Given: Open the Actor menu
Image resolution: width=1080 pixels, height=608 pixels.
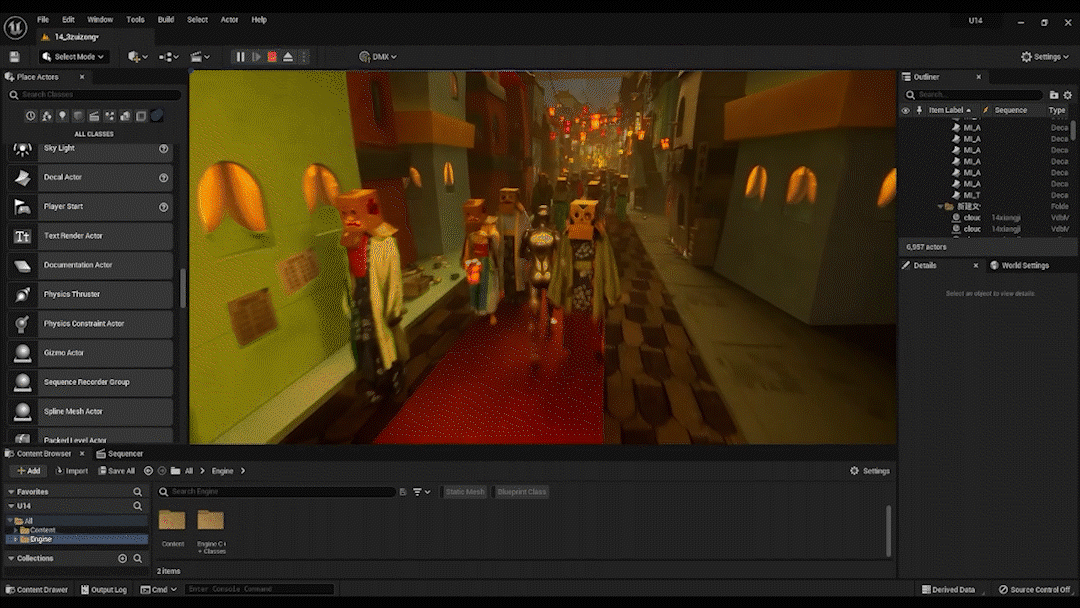Looking at the screenshot, I should pos(229,20).
